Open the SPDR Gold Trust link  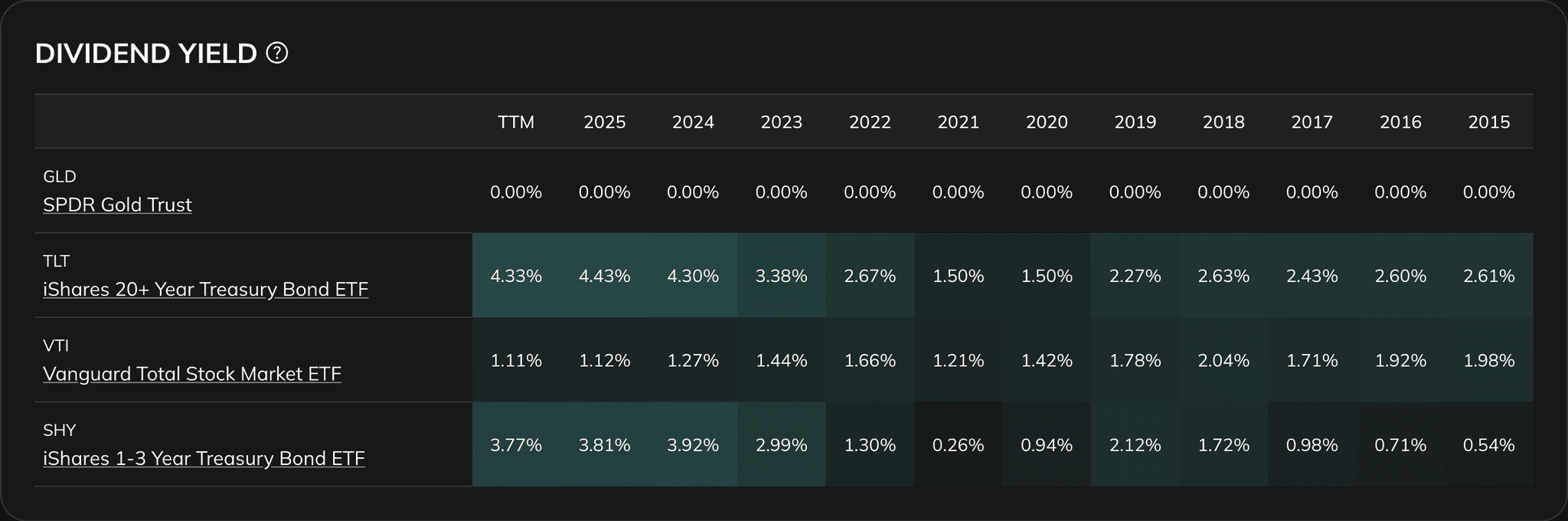coord(117,205)
